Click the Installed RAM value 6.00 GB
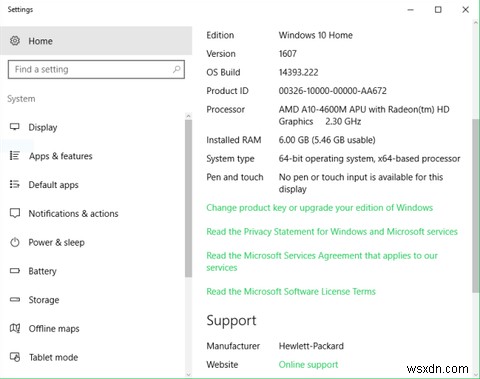 point(327,140)
